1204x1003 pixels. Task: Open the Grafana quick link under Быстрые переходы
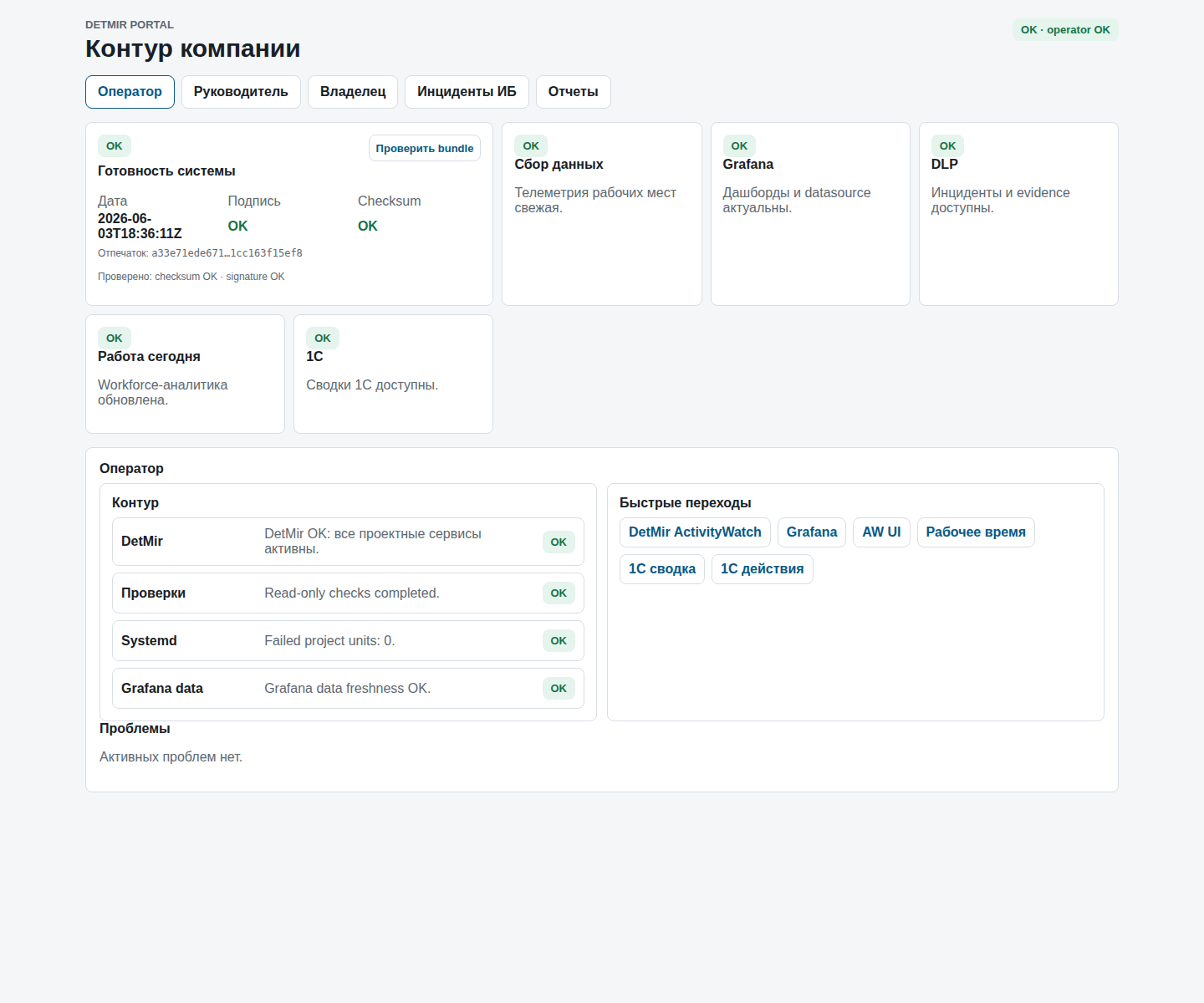point(812,532)
